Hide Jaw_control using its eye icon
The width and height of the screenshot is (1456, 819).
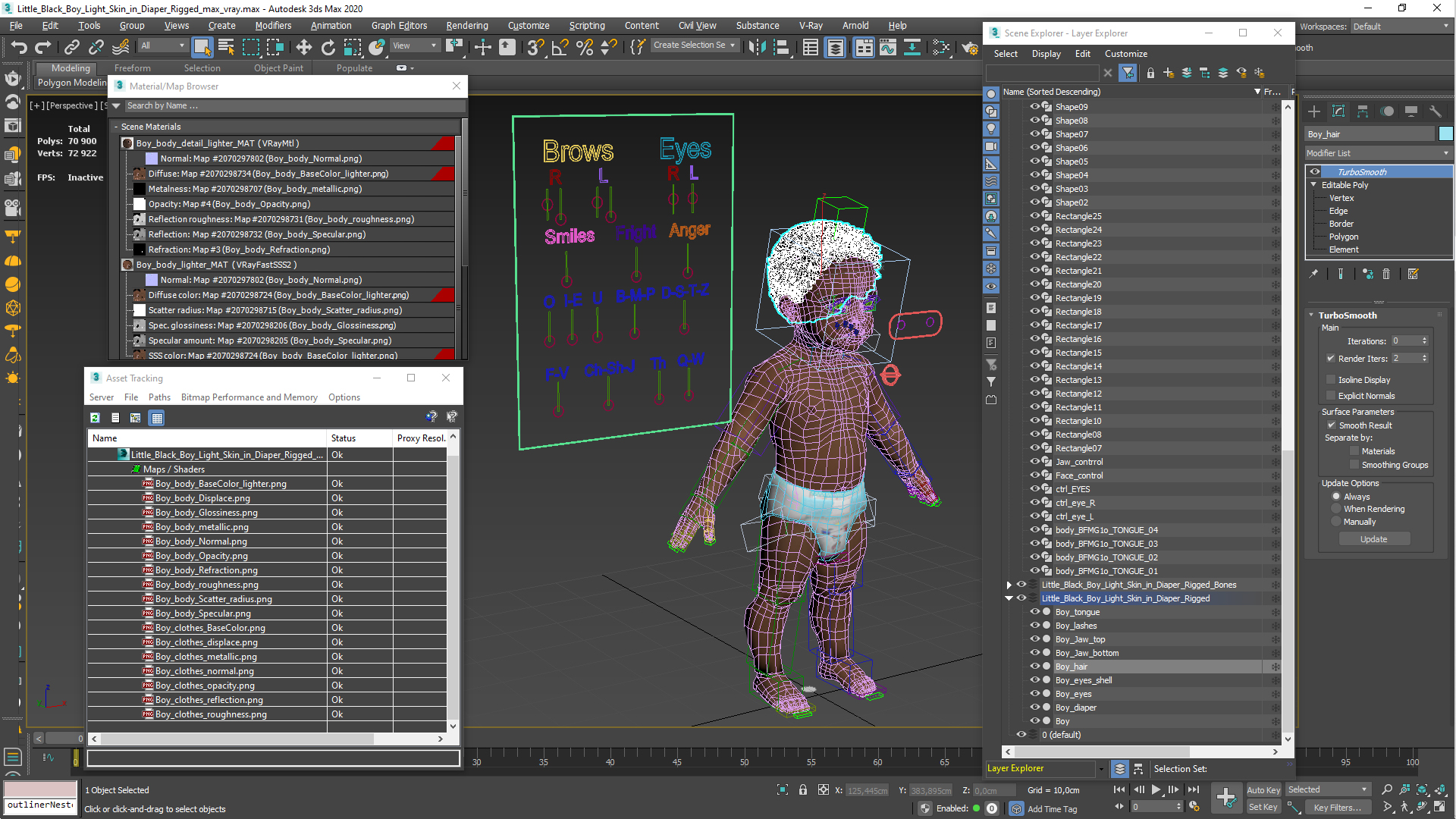(1034, 462)
